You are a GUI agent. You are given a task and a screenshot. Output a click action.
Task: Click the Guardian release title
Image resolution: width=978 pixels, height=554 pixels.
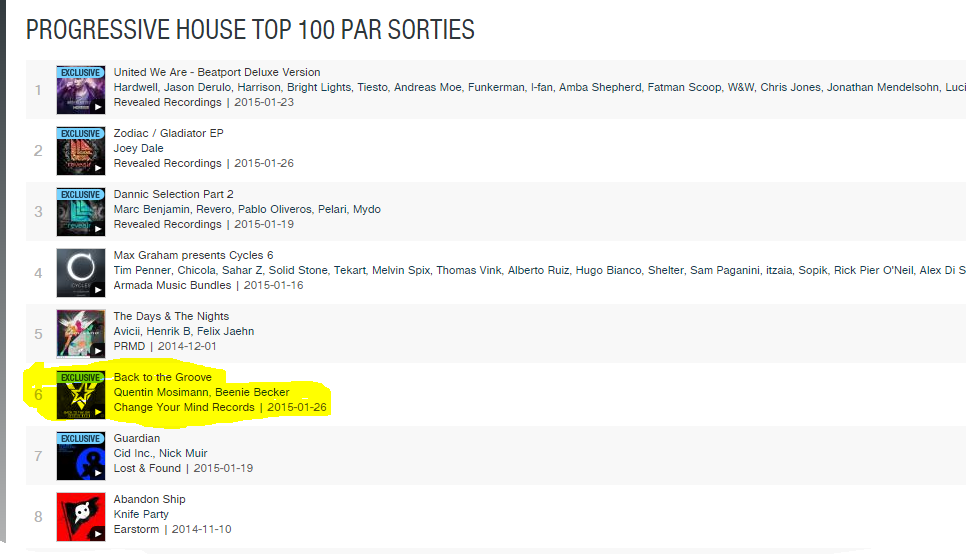tap(137, 439)
